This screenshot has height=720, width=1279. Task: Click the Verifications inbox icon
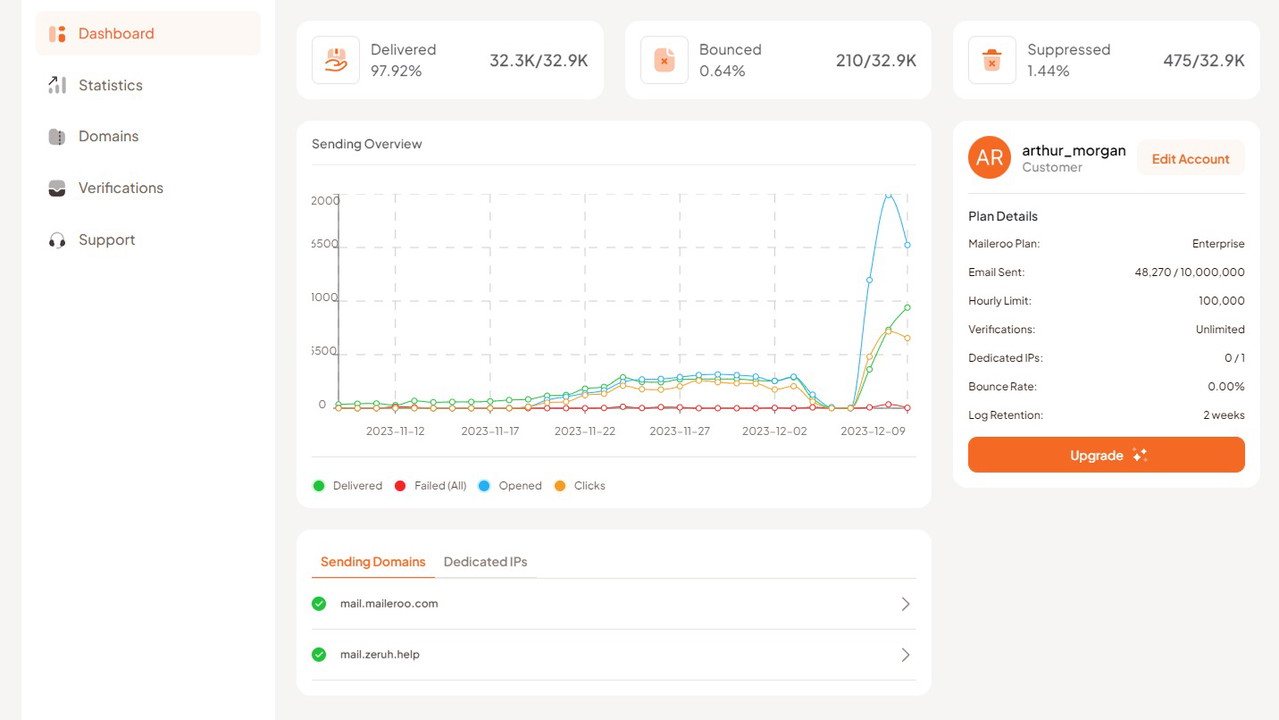tap(57, 188)
